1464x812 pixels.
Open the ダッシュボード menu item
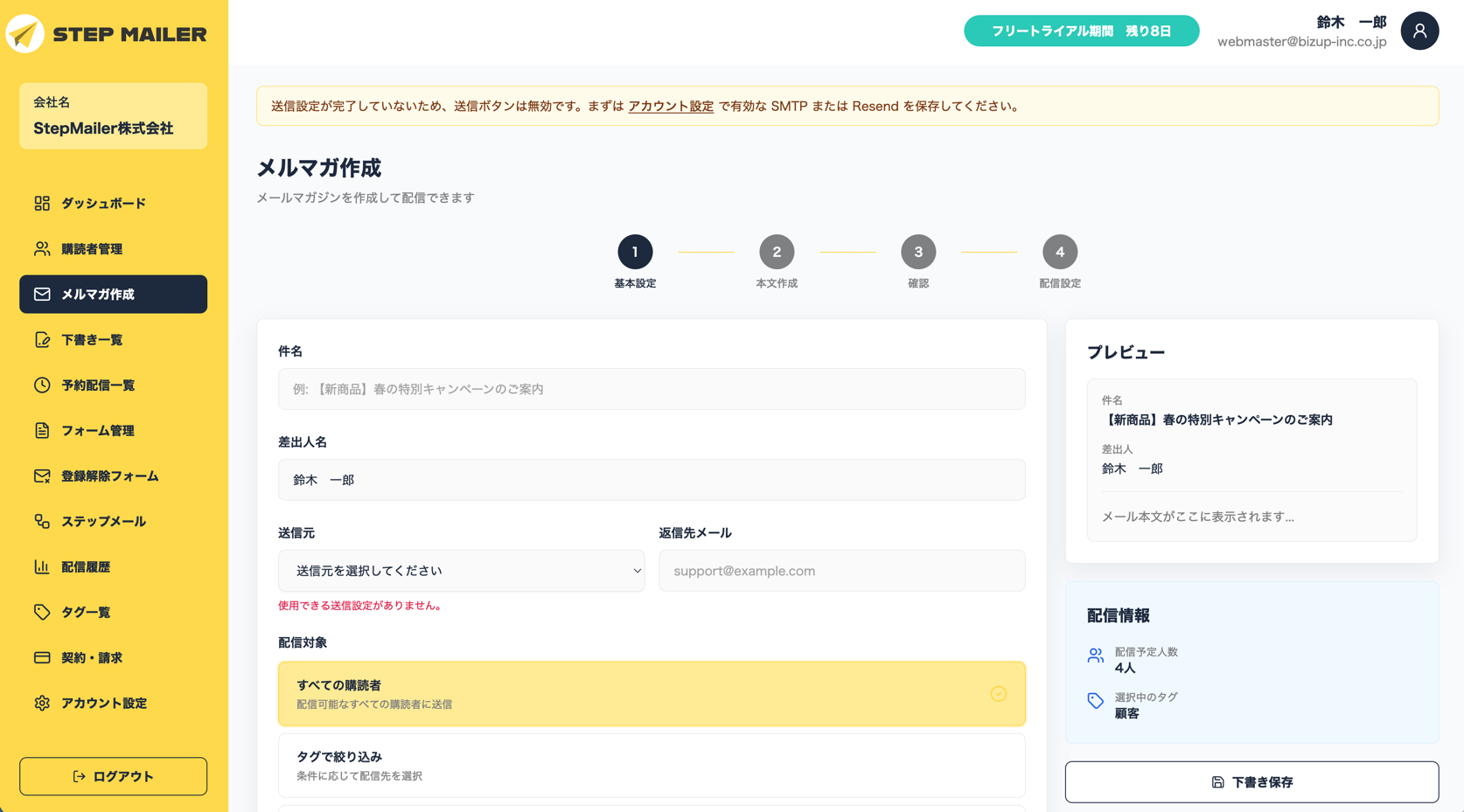[x=114, y=204]
